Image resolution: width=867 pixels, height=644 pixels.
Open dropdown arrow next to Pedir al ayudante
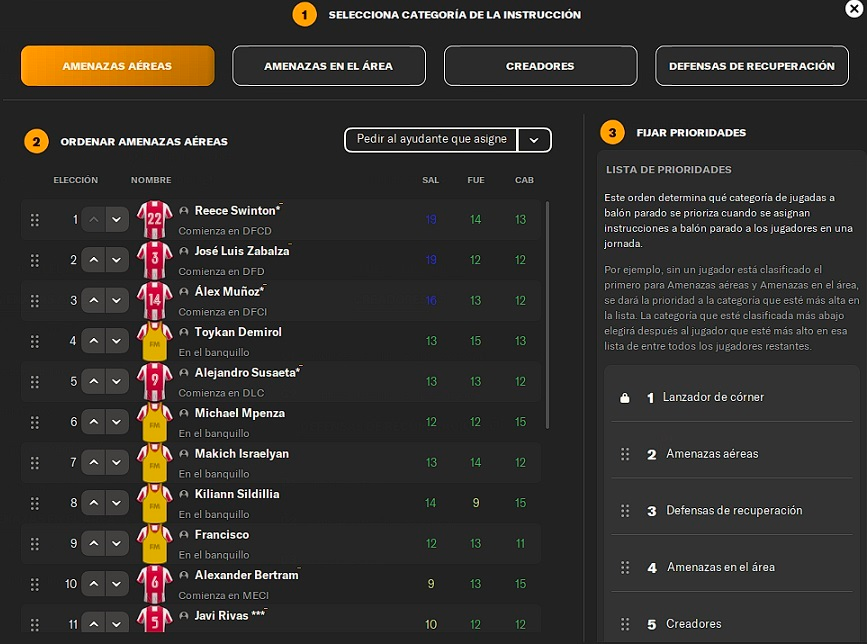pyautogui.click(x=534, y=140)
